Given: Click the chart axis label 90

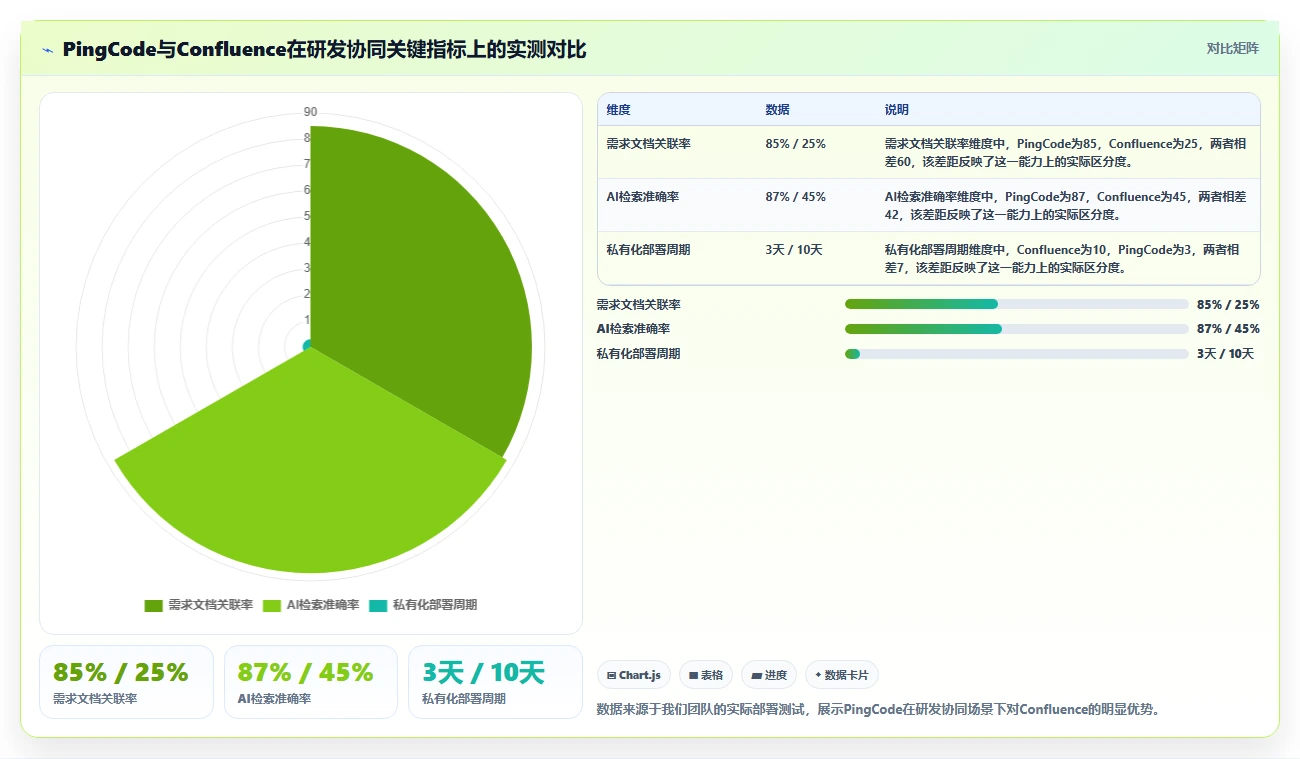Looking at the screenshot, I should tap(310, 112).
